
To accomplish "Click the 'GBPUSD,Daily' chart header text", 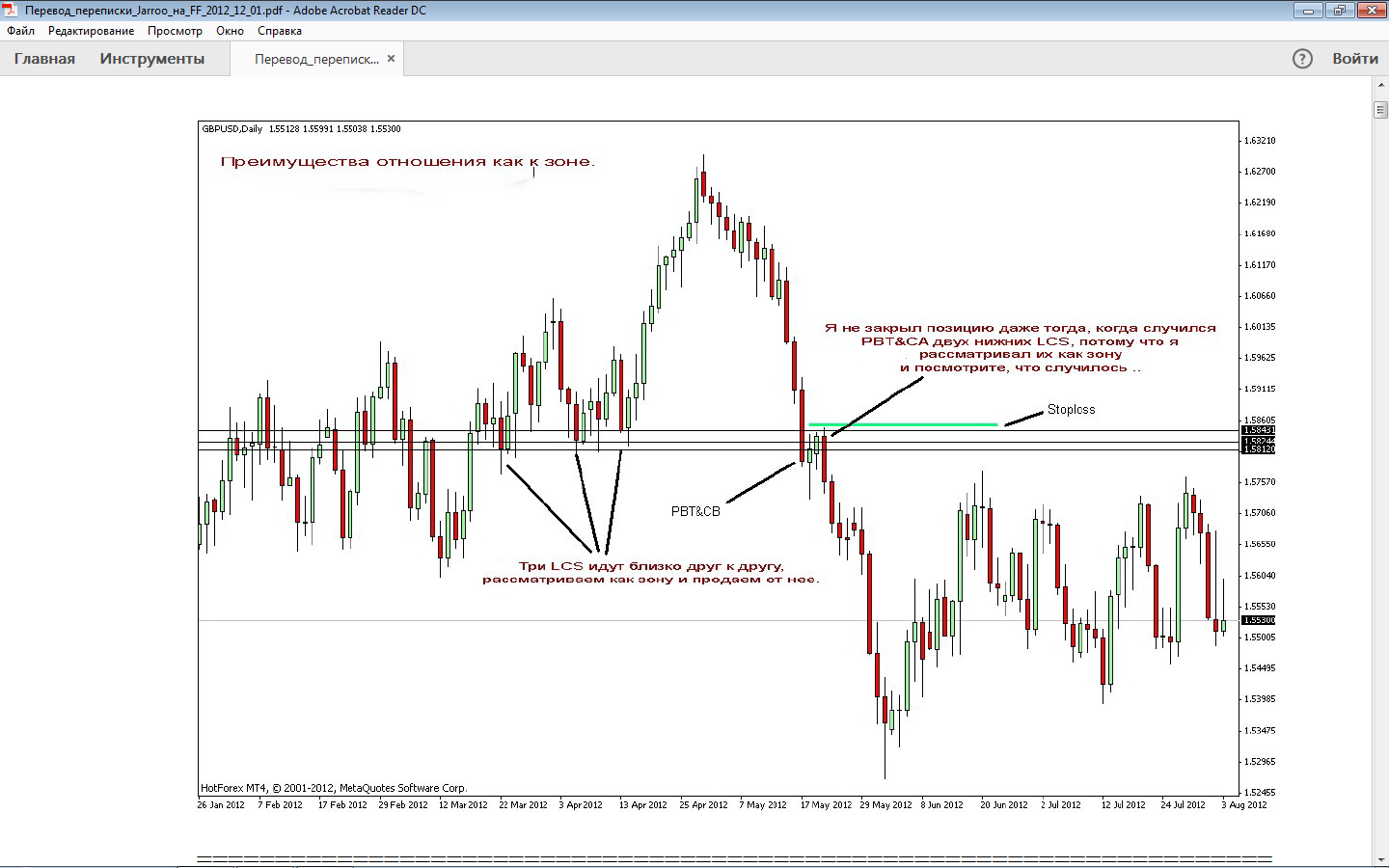I will 232,129.
